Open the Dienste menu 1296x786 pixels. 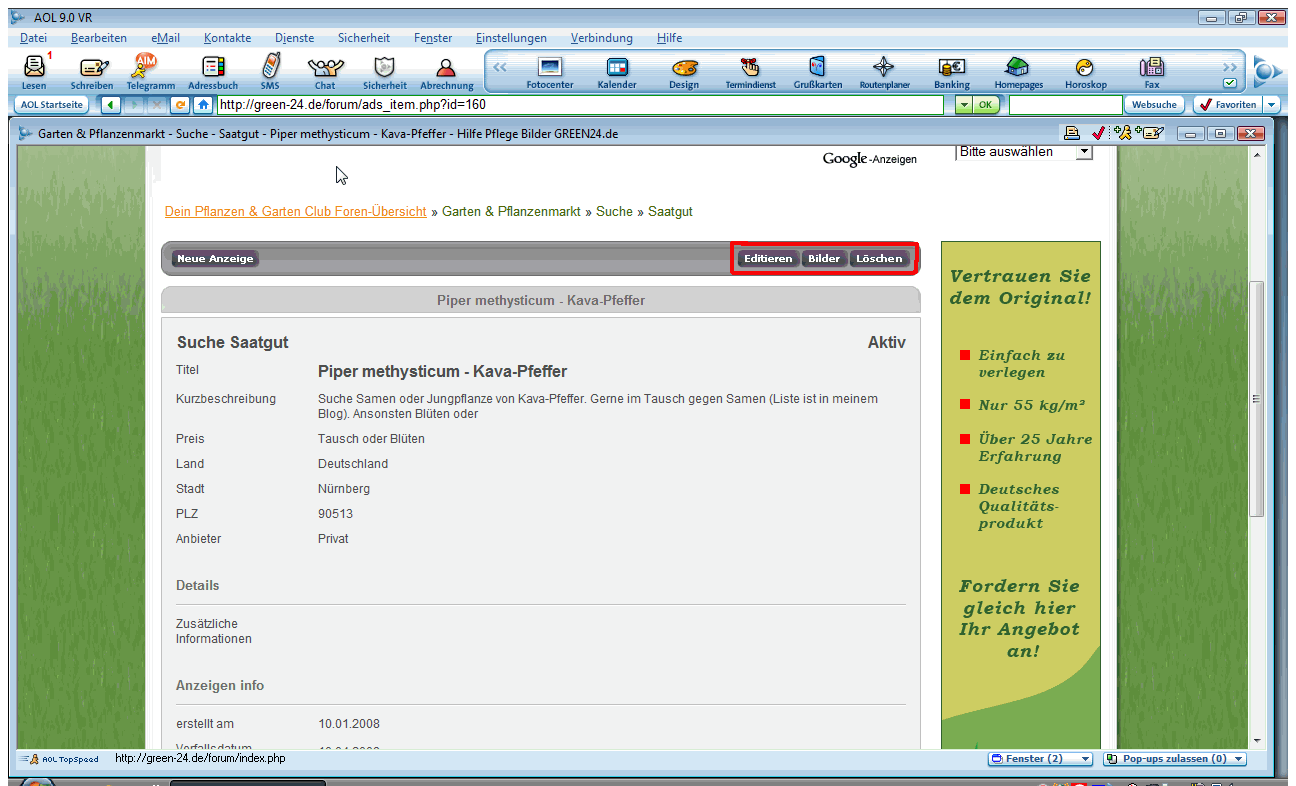[x=294, y=38]
